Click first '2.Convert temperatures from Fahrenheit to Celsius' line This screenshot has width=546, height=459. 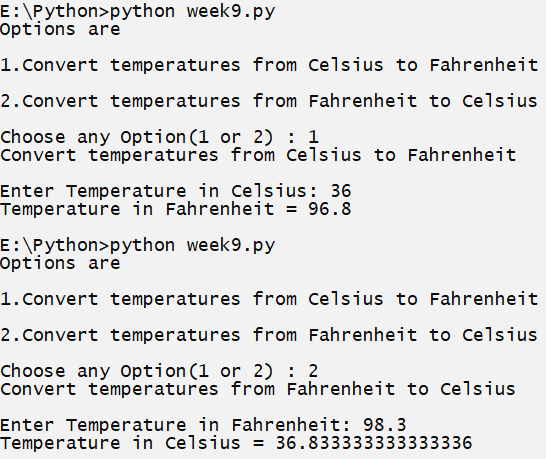tap(269, 101)
